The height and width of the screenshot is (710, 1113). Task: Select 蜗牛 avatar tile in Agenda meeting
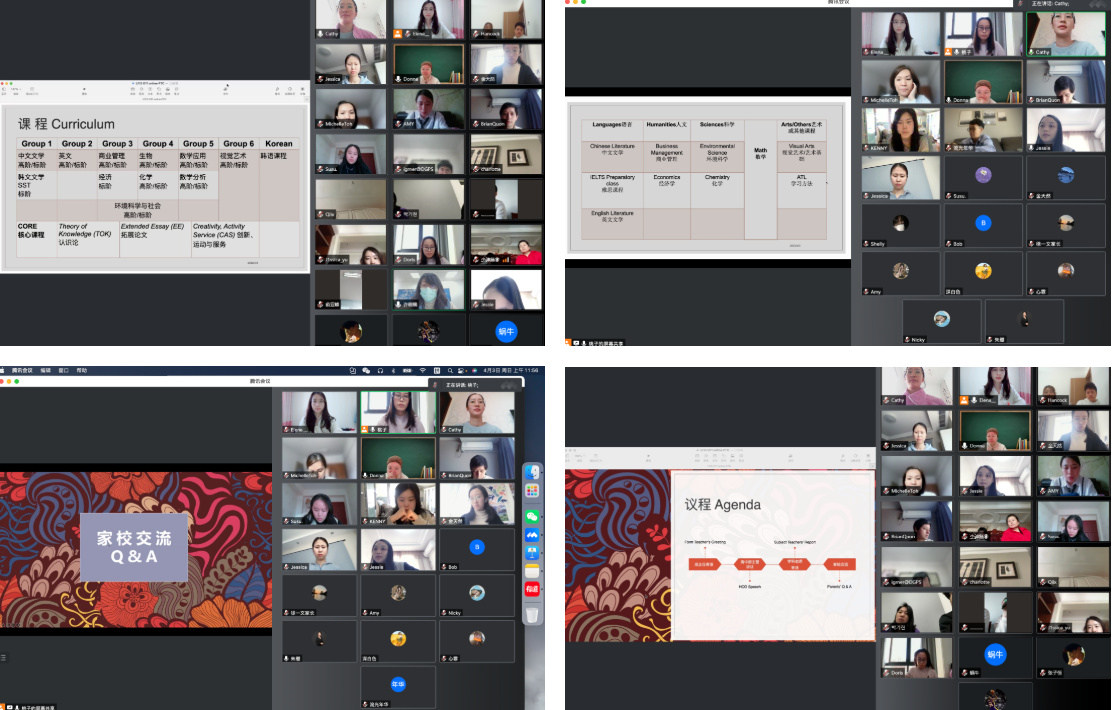point(995,657)
